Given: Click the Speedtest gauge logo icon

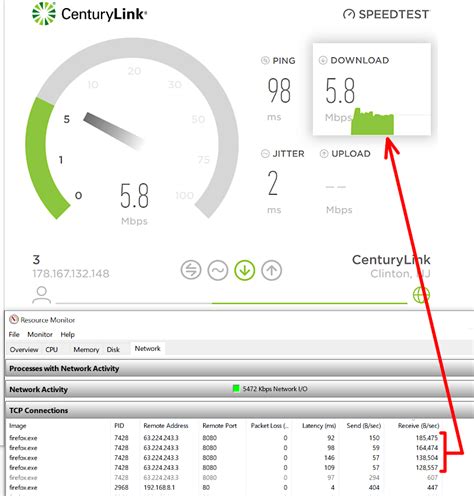Looking at the screenshot, I should [349, 14].
